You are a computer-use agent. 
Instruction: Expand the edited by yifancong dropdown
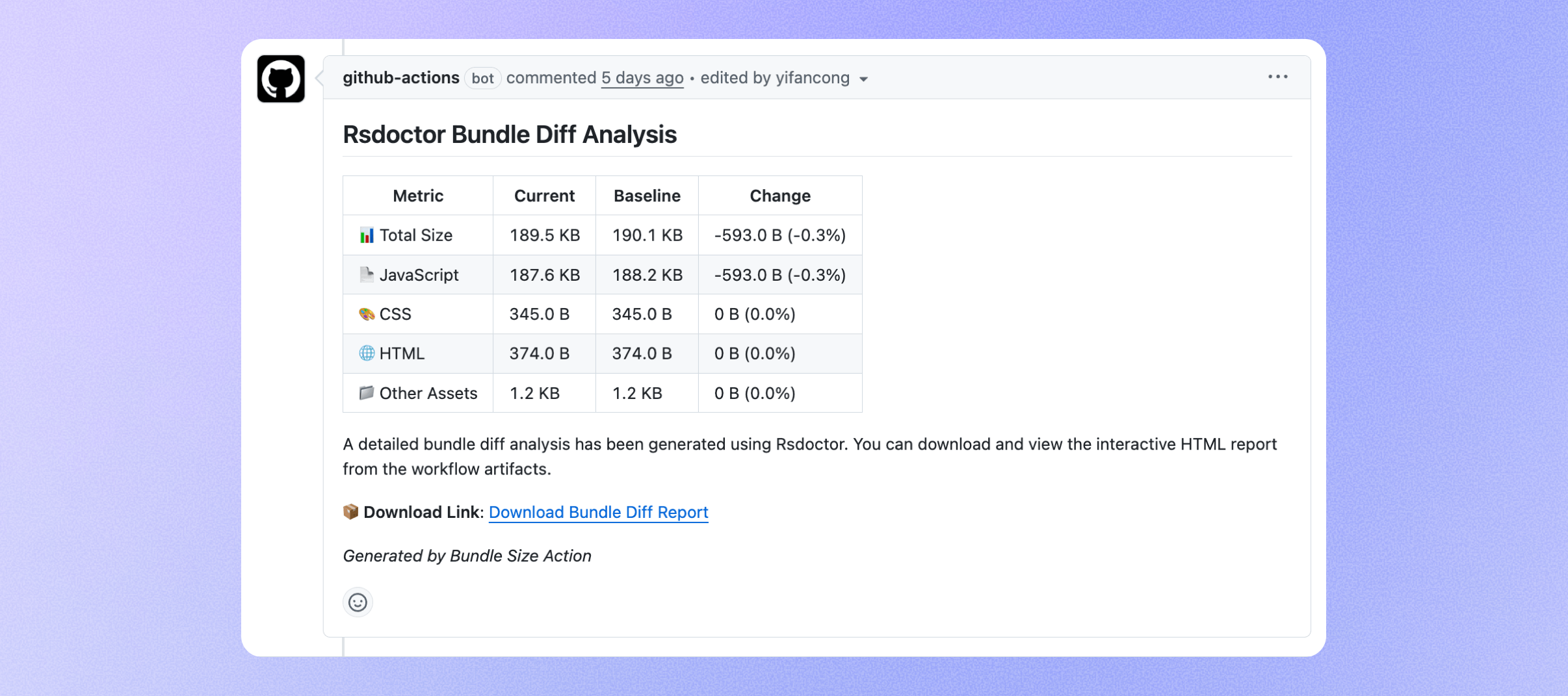coord(863,78)
